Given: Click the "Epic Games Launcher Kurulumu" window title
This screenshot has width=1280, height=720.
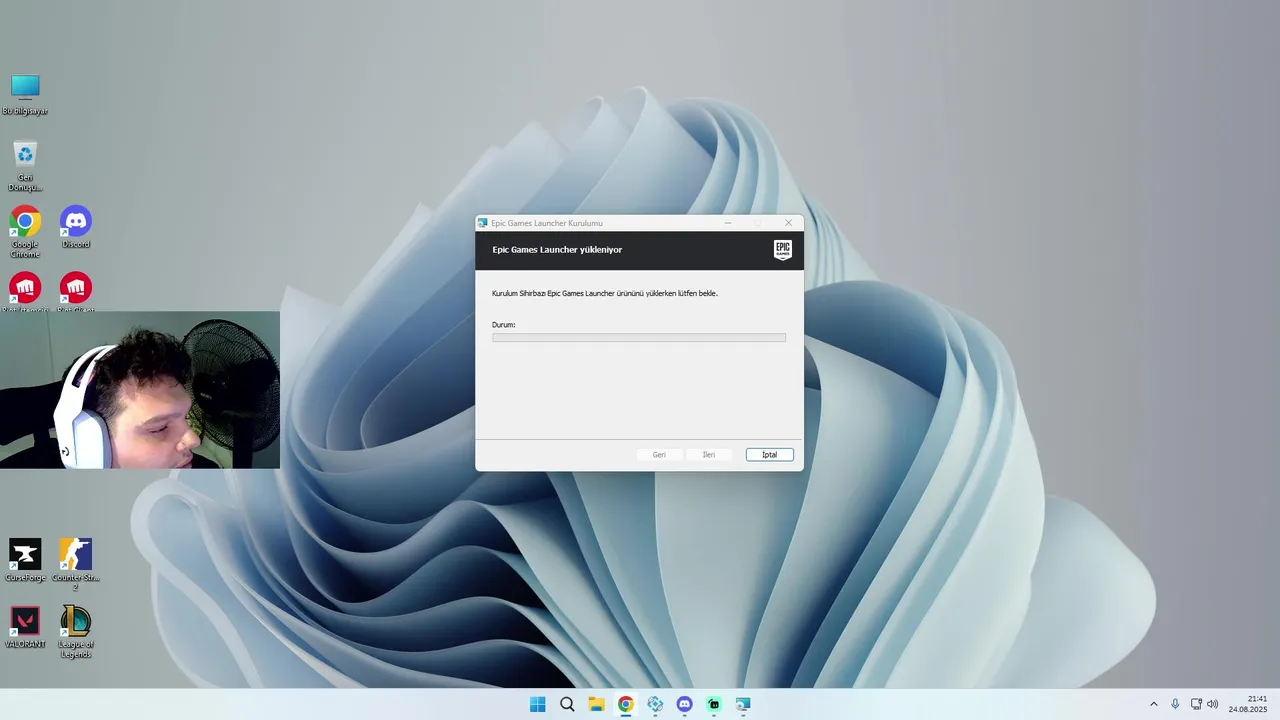Looking at the screenshot, I should pyautogui.click(x=547, y=223).
